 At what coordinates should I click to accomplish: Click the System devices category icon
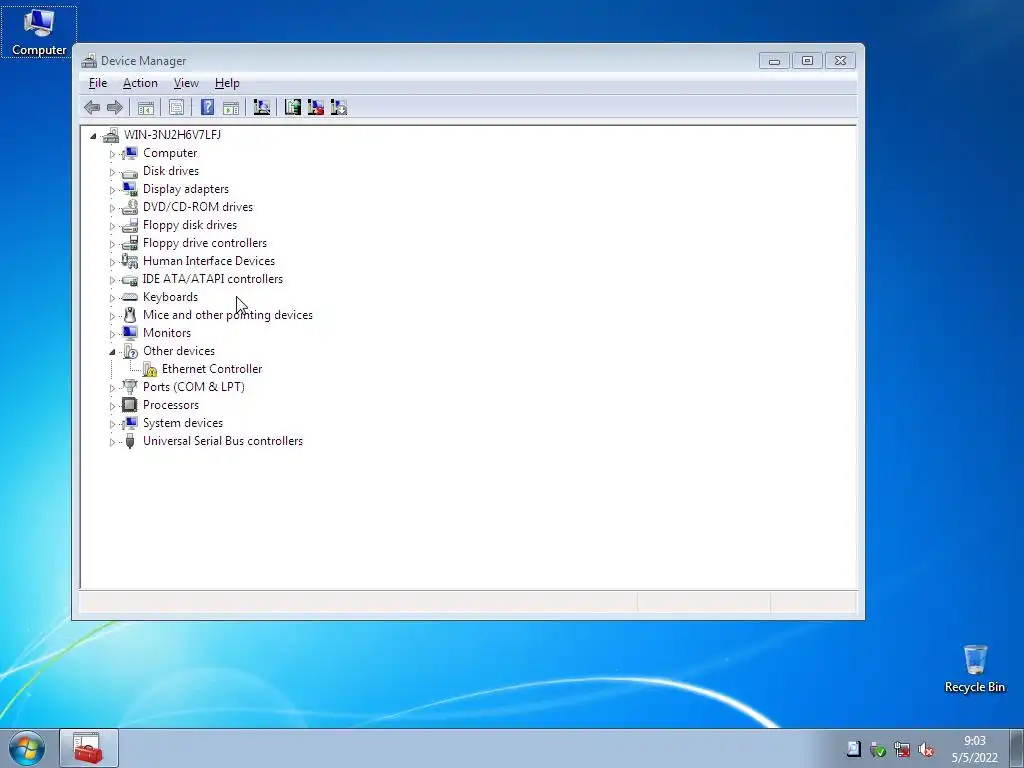pyautogui.click(x=130, y=423)
